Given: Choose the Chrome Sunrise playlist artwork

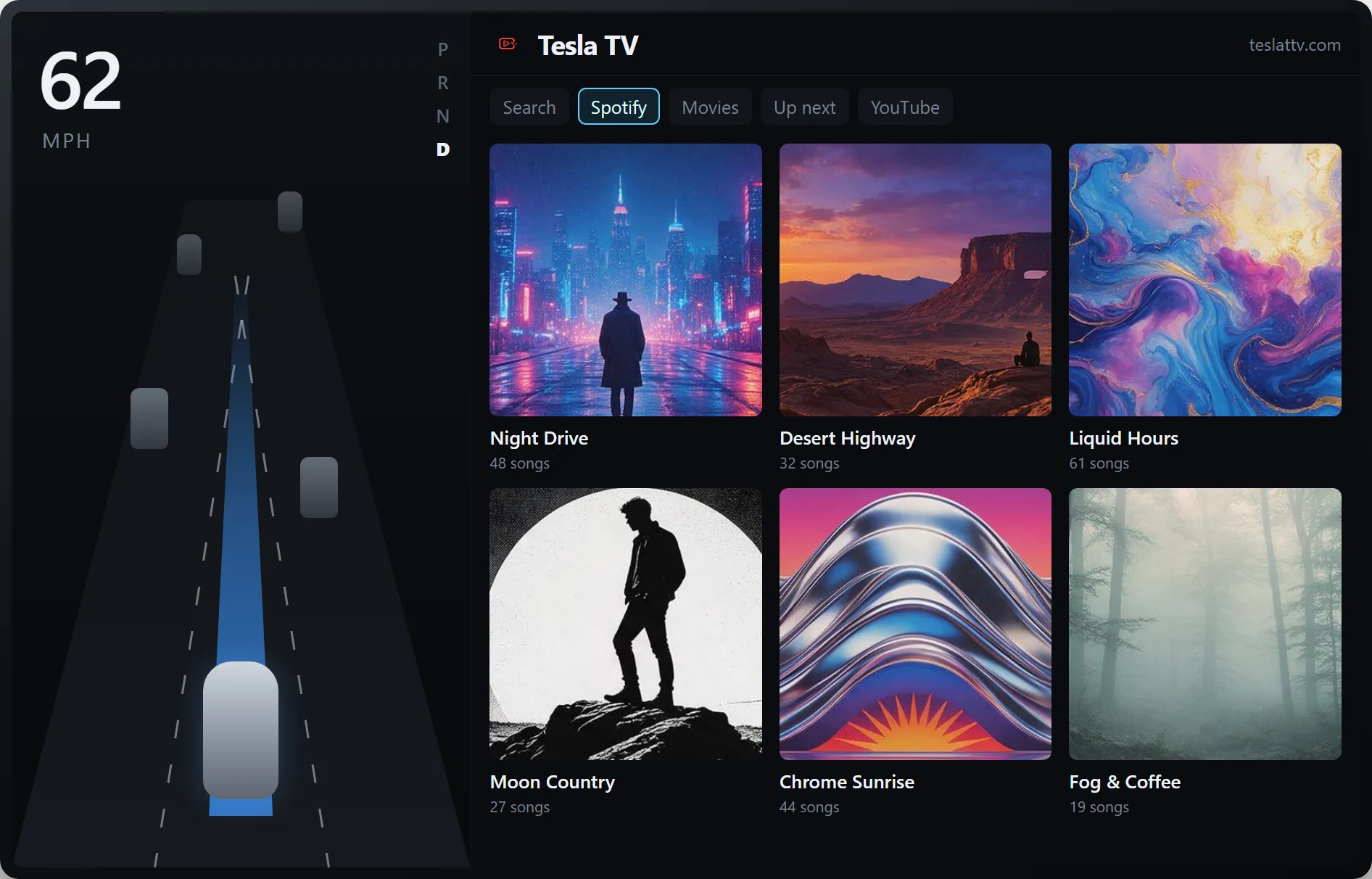Looking at the screenshot, I should coord(915,624).
